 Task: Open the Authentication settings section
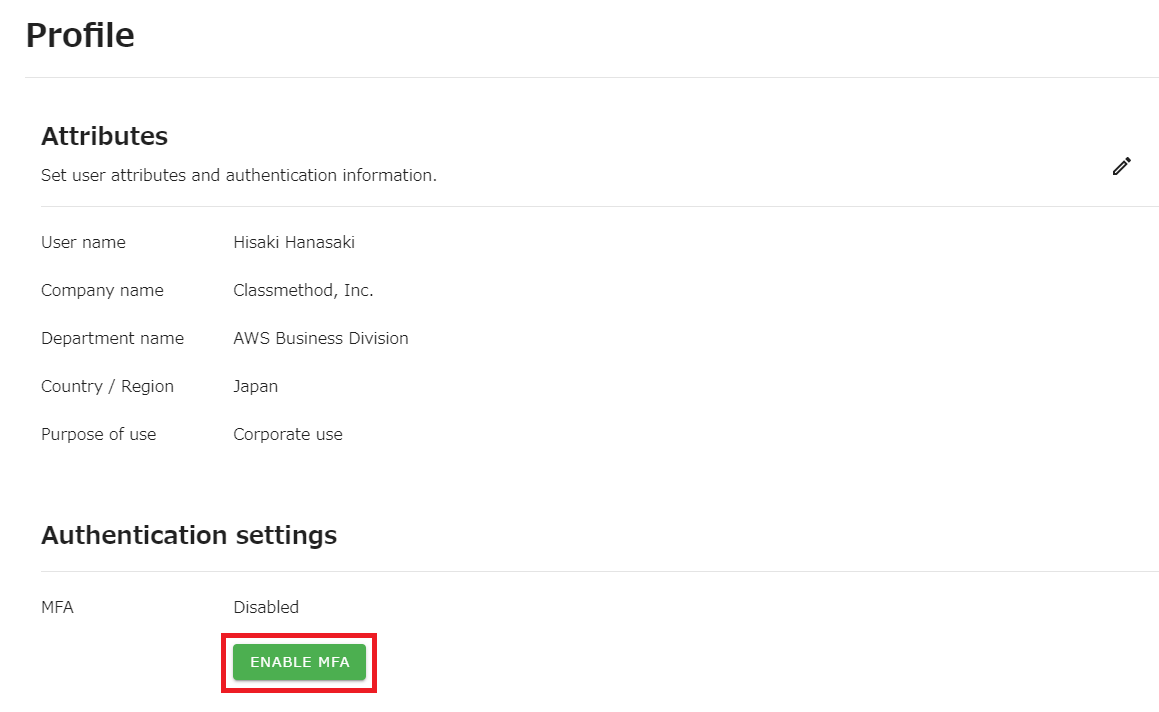tap(188, 535)
